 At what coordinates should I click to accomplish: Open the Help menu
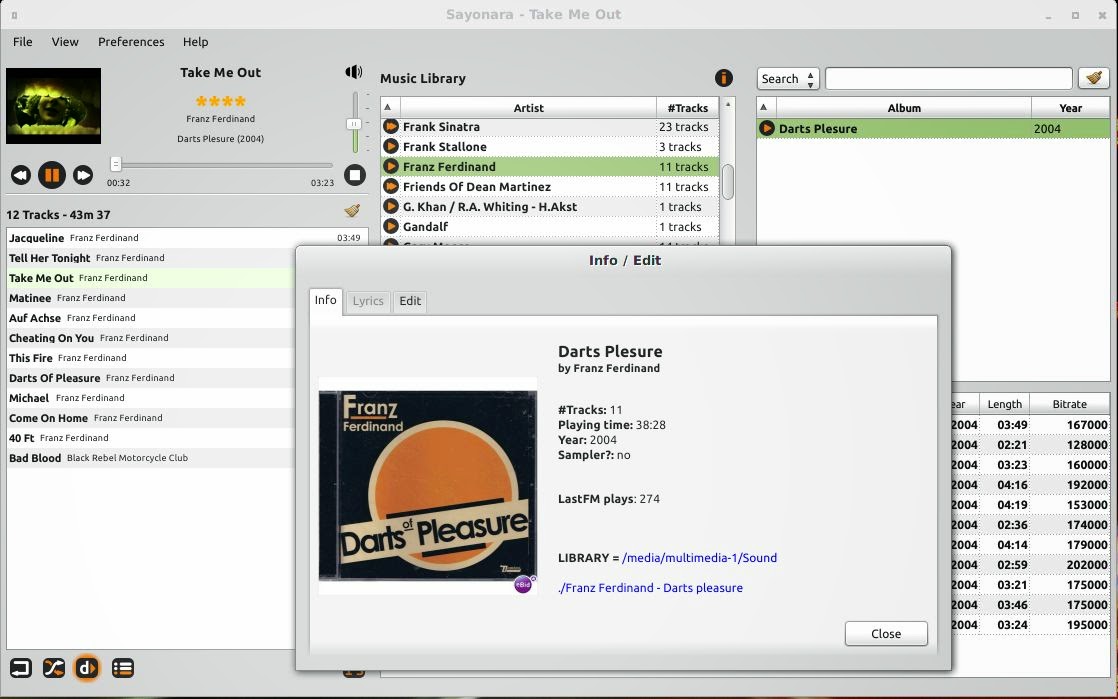pos(195,41)
